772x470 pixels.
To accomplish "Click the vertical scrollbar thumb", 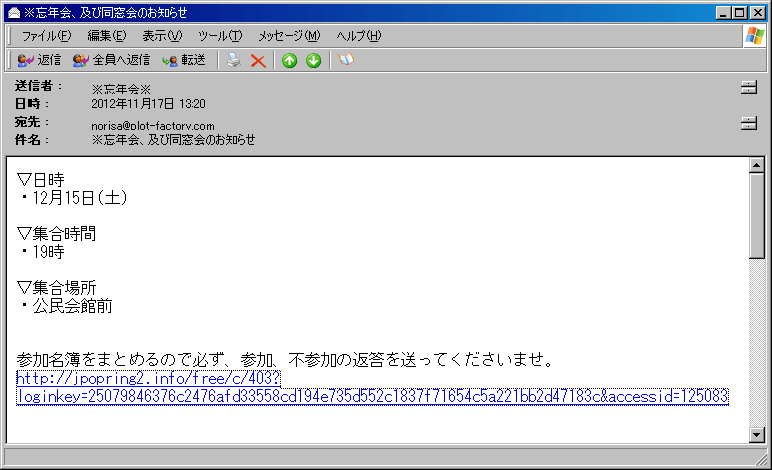I will [x=756, y=216].
